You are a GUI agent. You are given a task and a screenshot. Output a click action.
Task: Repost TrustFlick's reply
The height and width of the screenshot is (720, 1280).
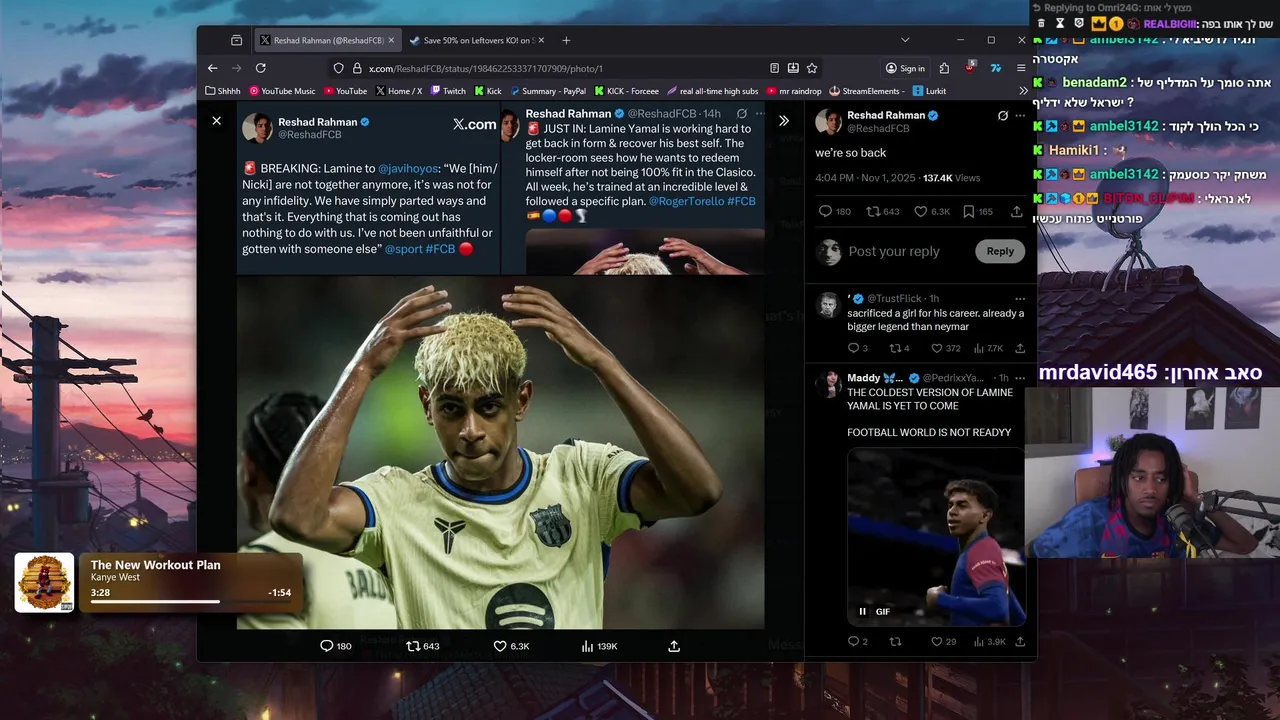pos(899,348)
